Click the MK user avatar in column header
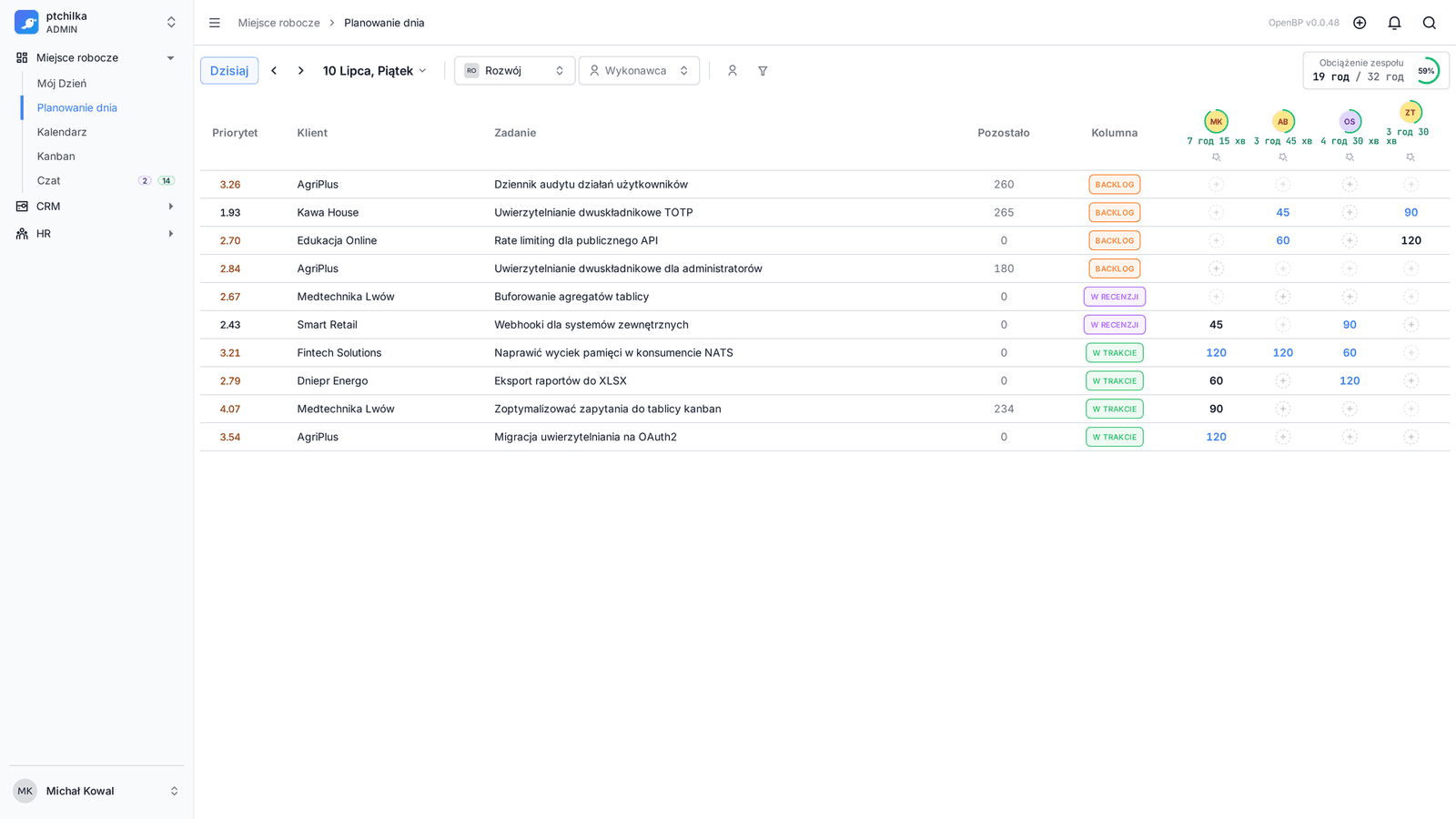Screen dimensions: 1456x819 [1216, 121]
